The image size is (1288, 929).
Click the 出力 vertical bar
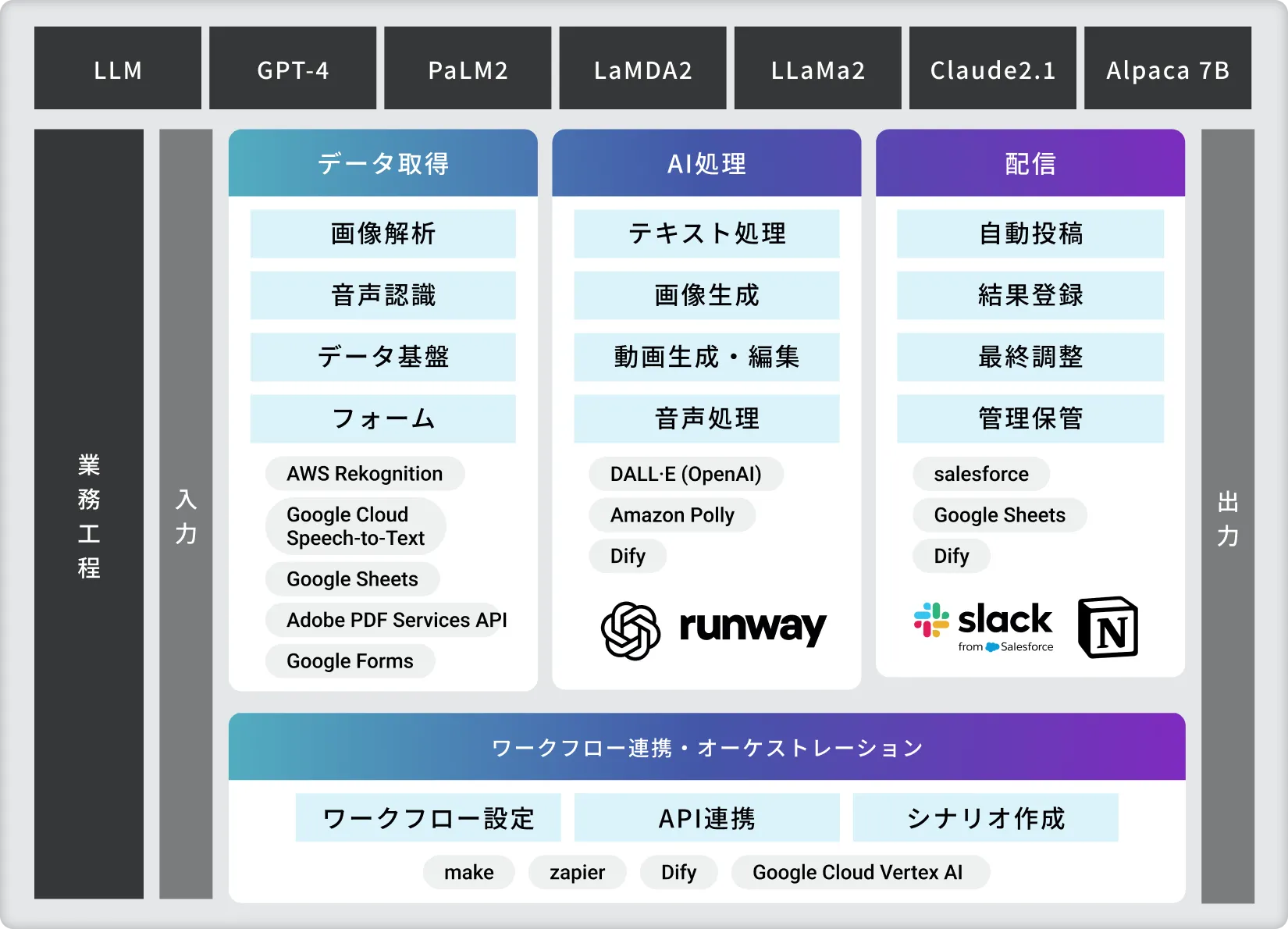click(x=1228, y=516)
